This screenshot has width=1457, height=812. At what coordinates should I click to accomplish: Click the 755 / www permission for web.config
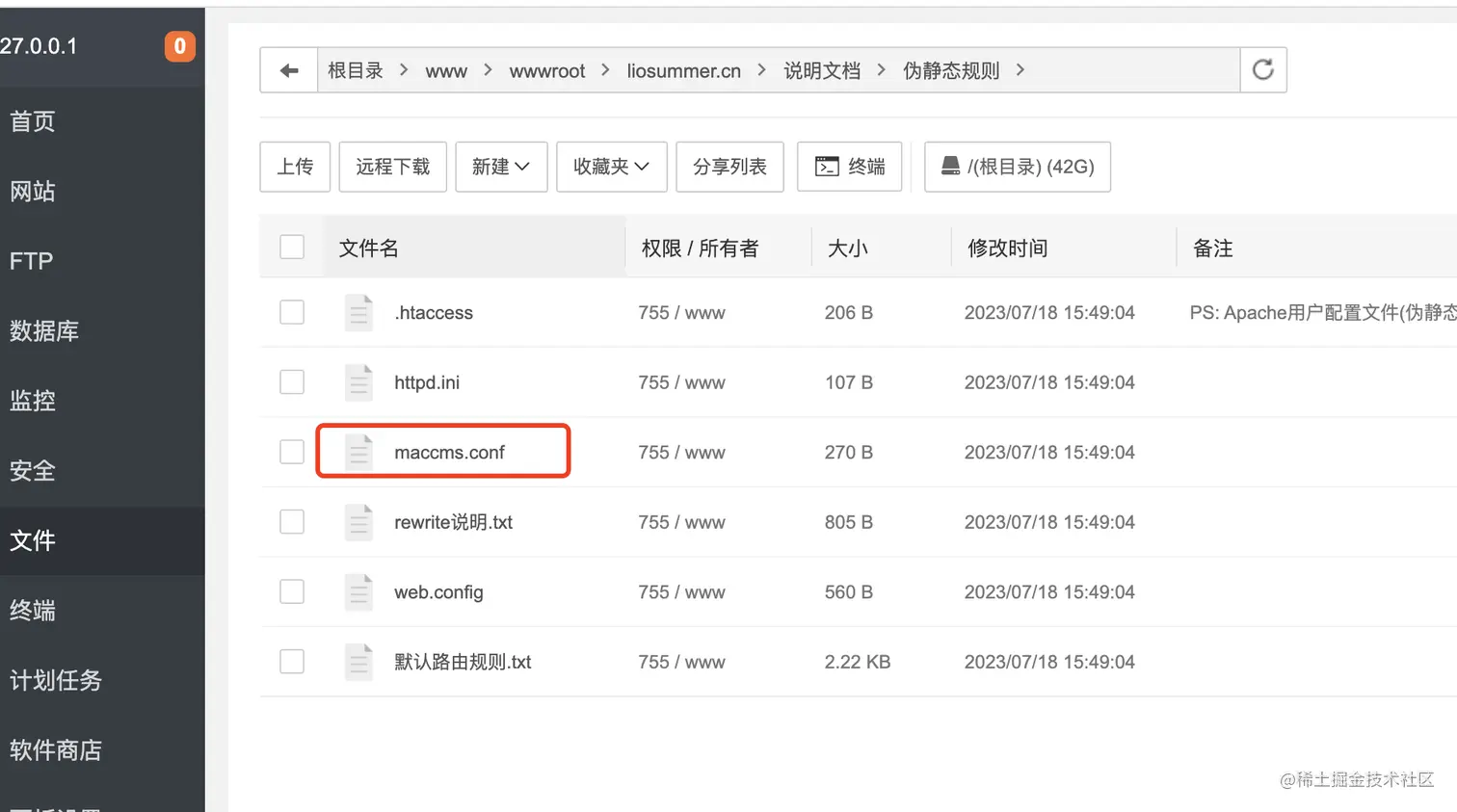coord(681,592)
